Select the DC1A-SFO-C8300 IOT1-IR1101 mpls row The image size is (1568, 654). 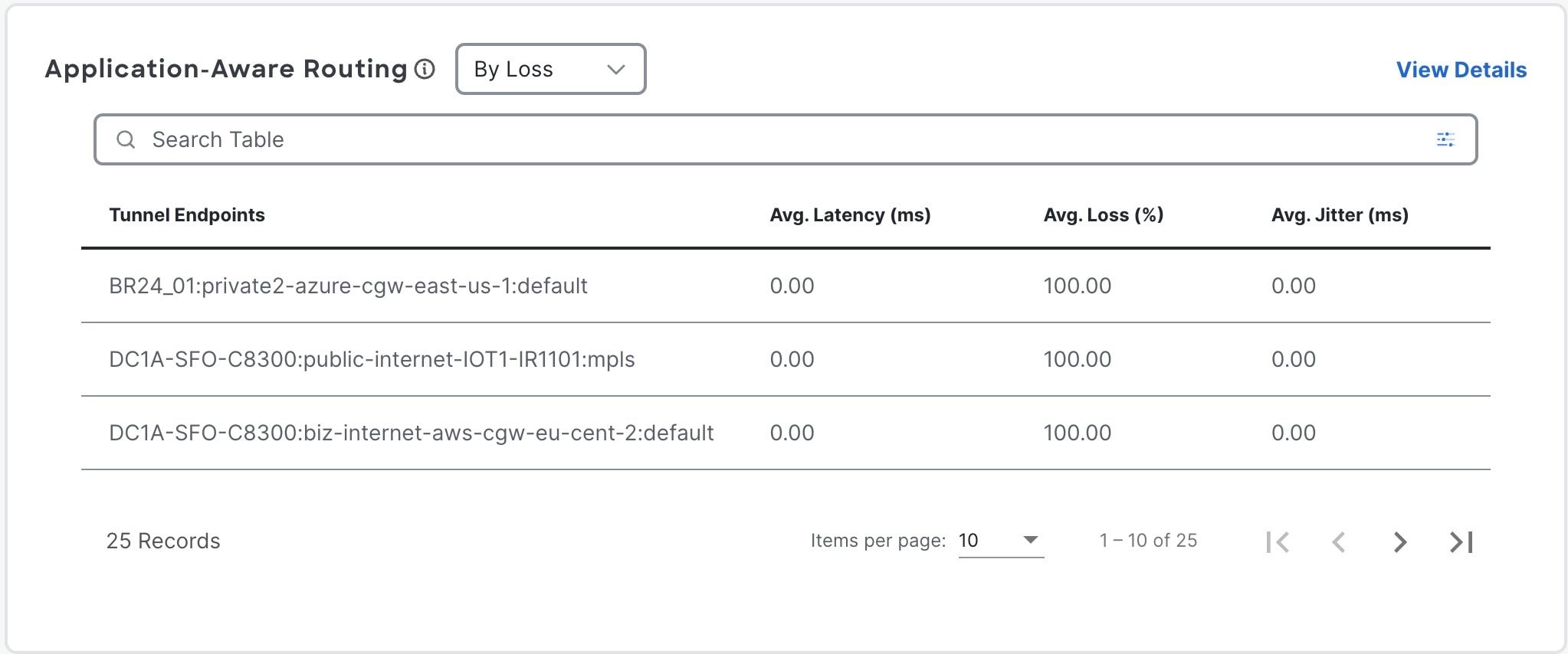click(372, 359)
